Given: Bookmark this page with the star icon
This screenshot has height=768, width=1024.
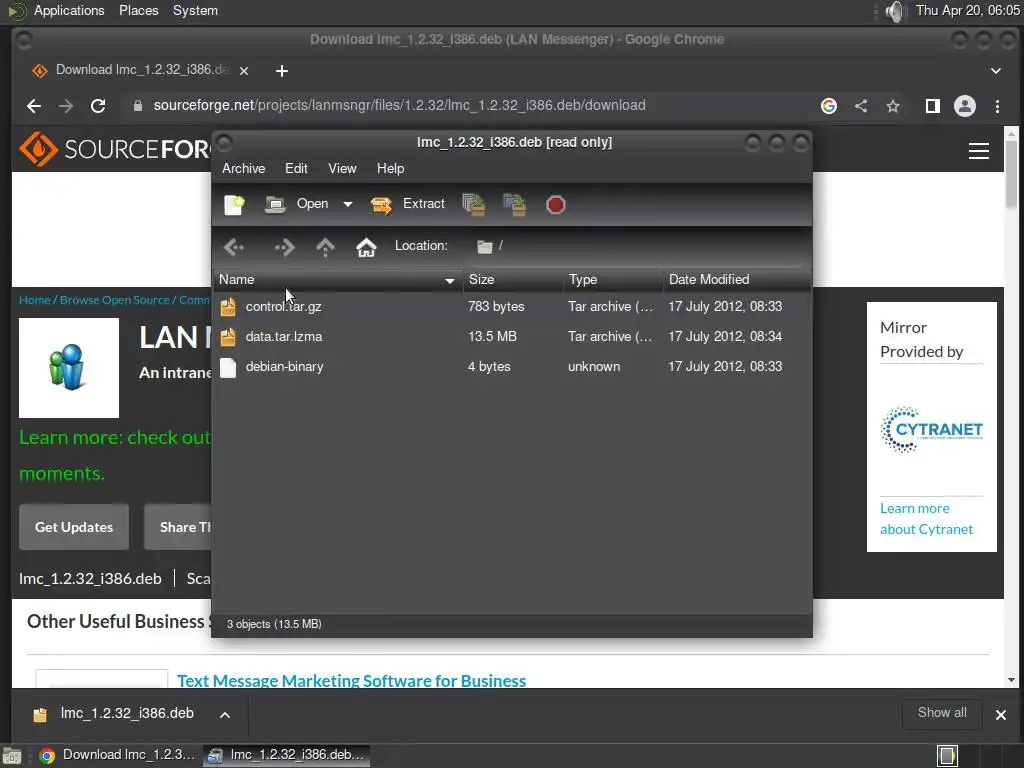Looking at the screenshot, I should pos(893,106).
